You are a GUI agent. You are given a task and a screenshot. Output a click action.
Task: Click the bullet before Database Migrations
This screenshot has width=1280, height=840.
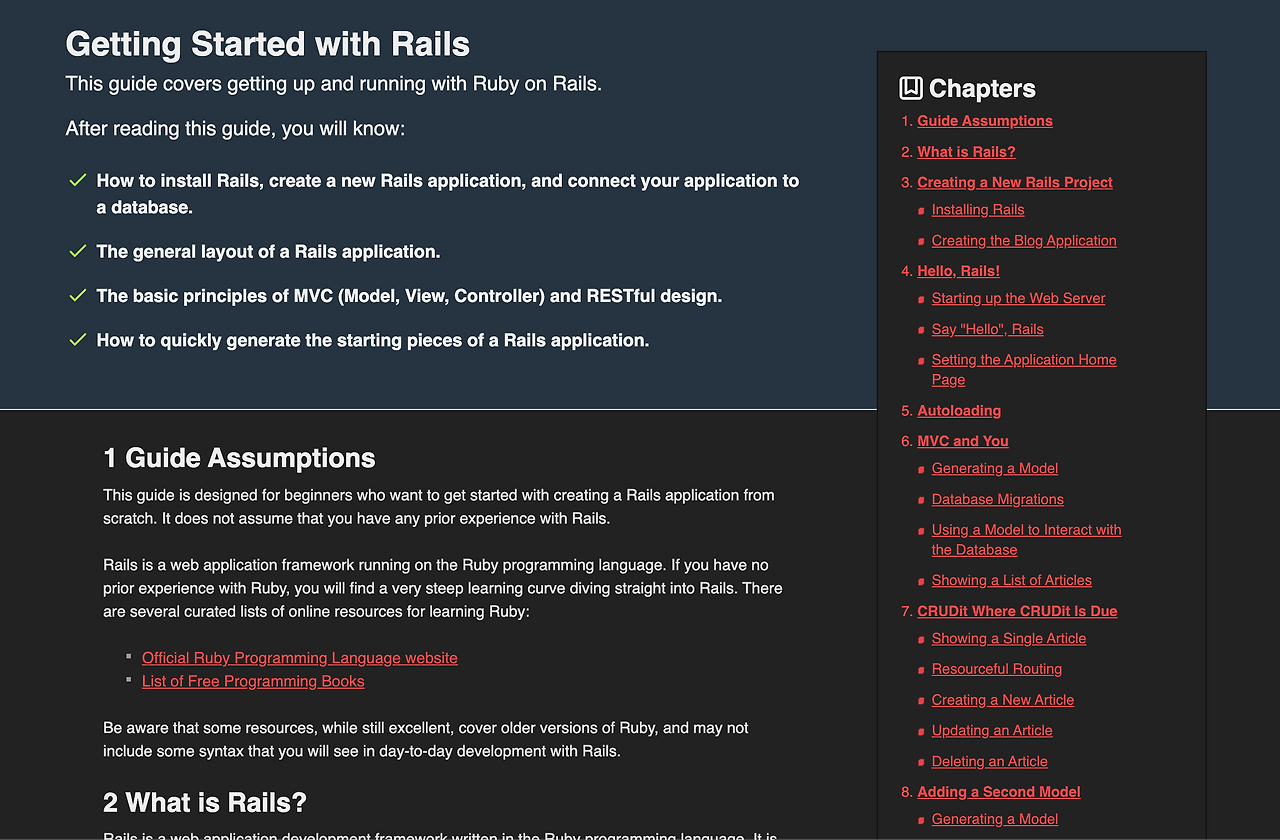tap(921, 500)
